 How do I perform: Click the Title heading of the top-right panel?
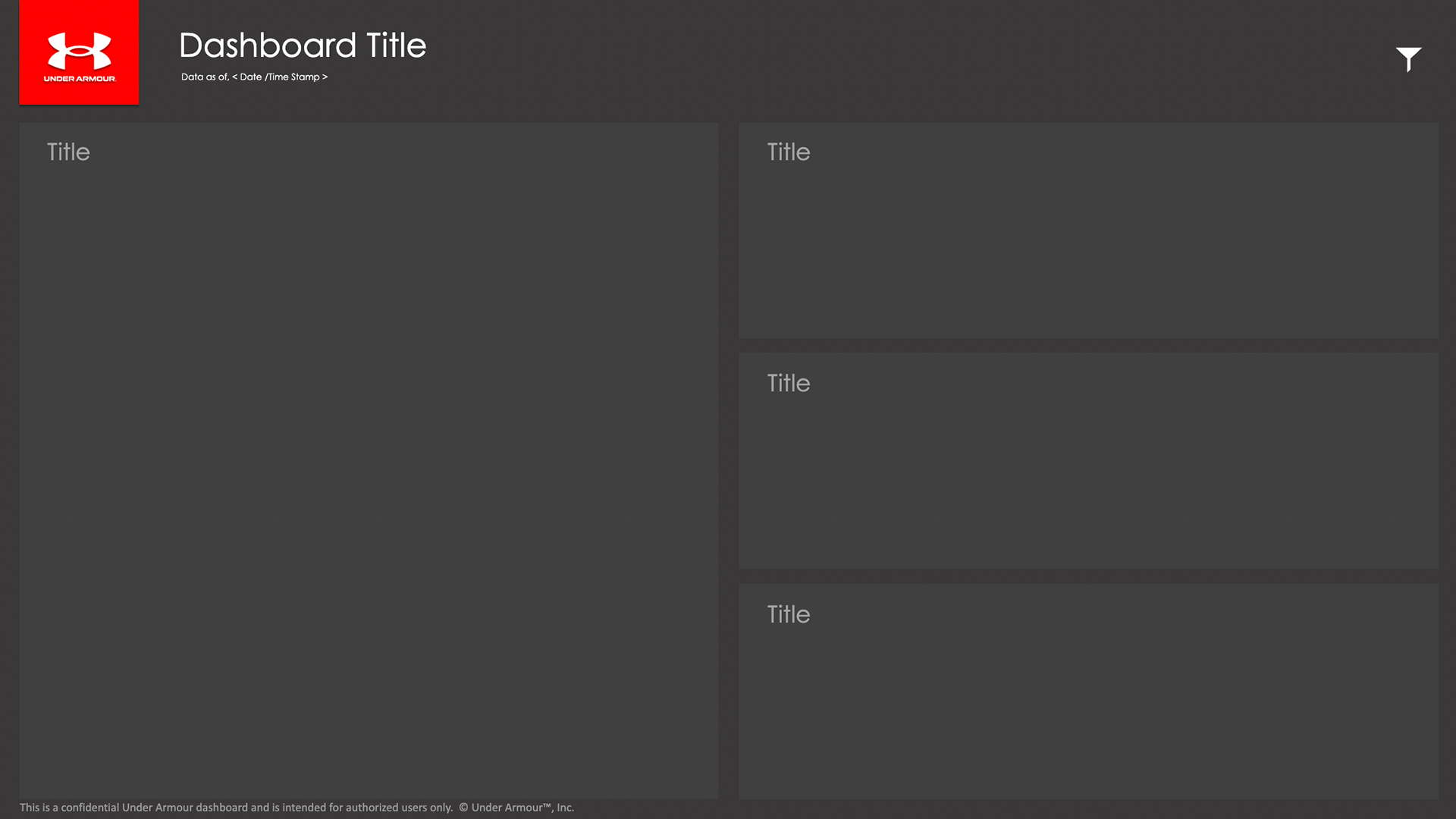[788, 152]
